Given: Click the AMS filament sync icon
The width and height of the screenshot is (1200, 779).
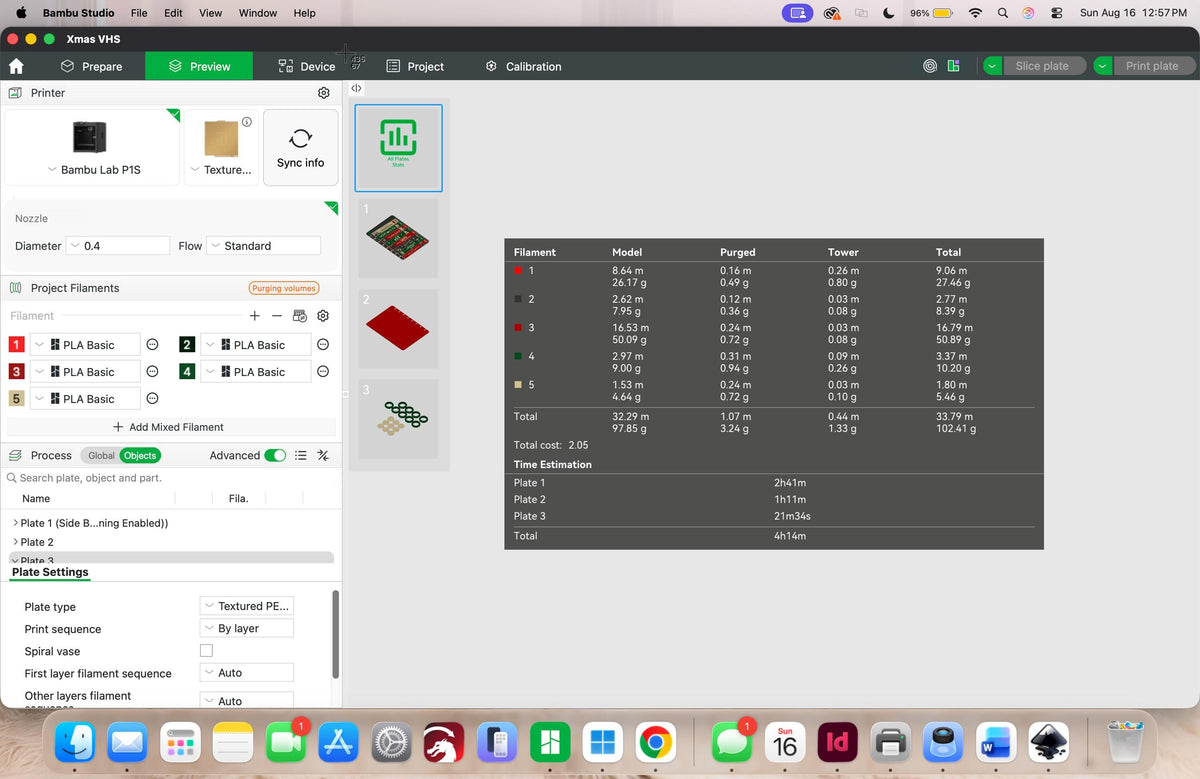Looking at the screenshot, I should tap(299, 316).
